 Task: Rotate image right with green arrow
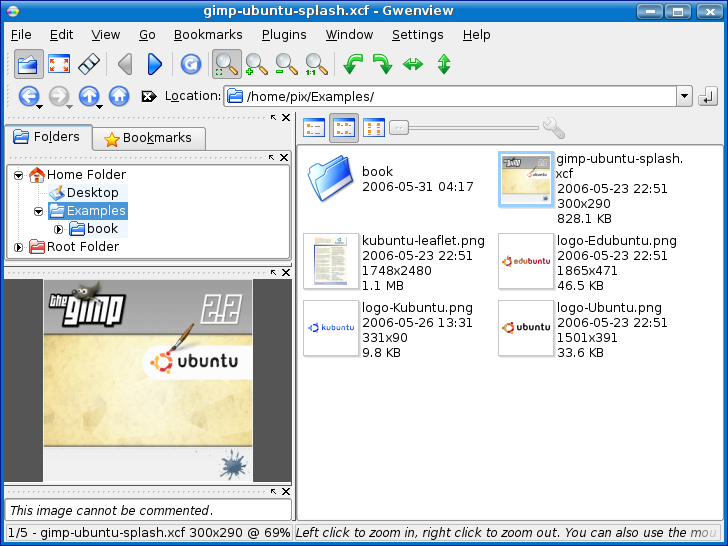point(382,65)
